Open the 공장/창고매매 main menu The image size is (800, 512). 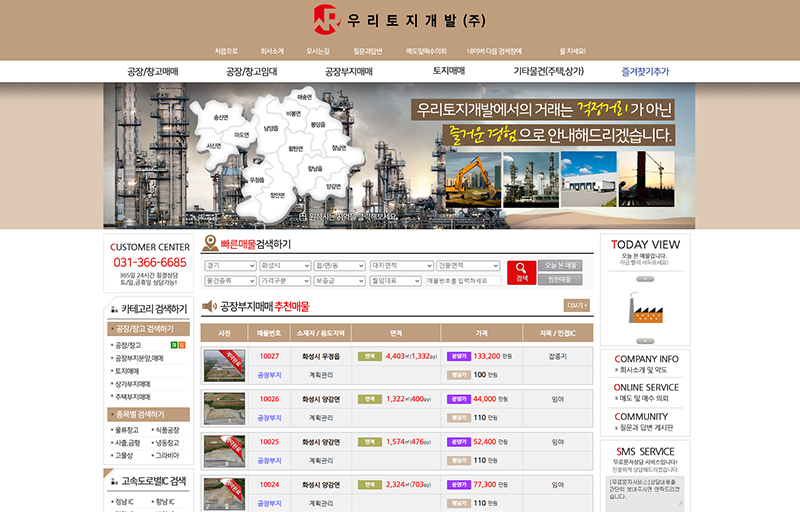coord(153,71)
